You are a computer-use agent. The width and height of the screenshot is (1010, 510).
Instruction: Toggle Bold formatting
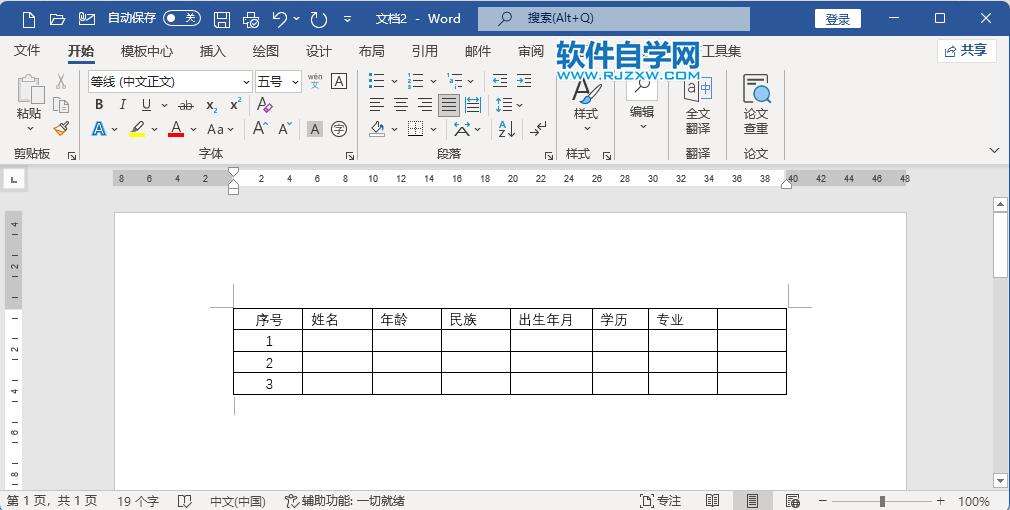click(x=99, y=105)
